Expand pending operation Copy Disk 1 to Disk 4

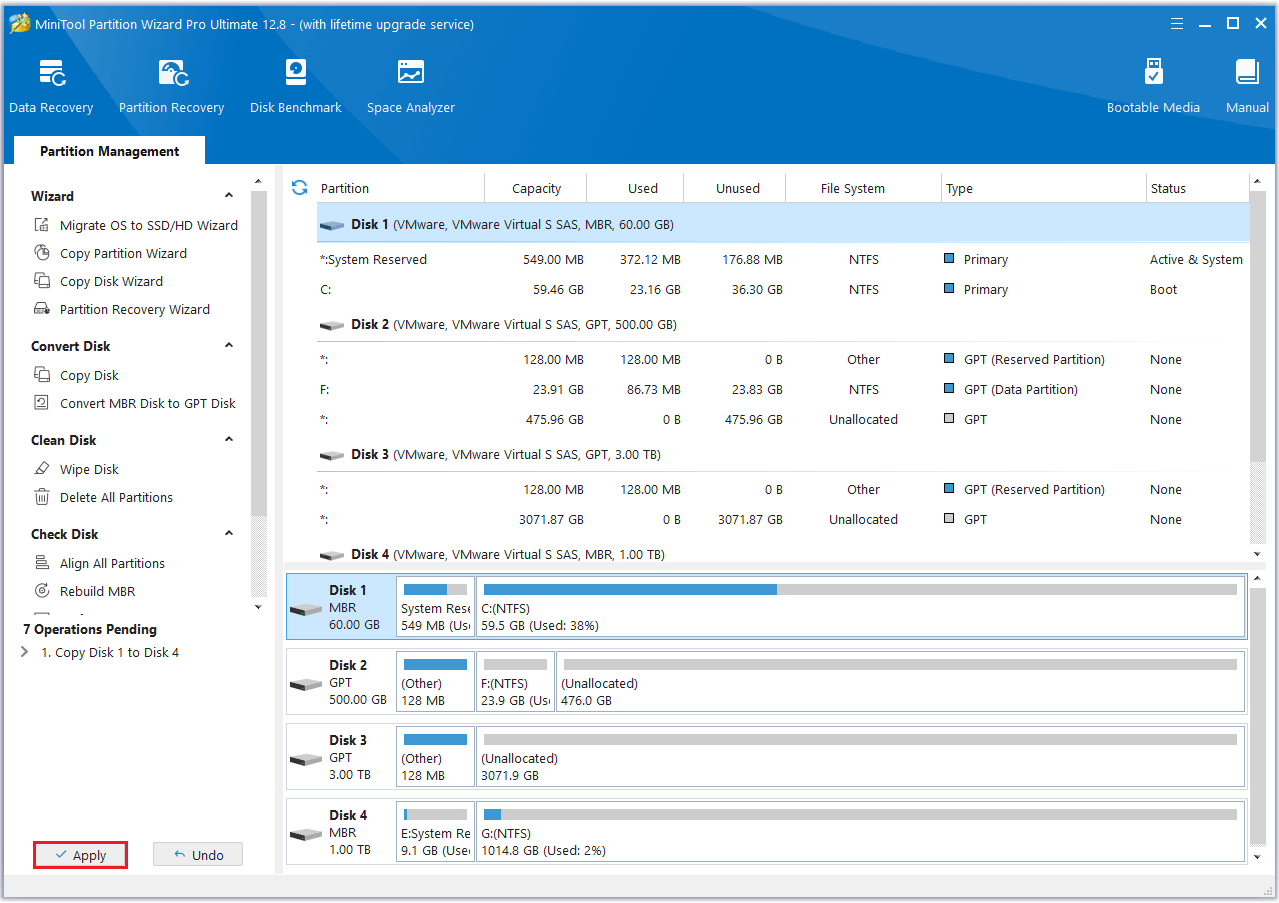point(25,652)
